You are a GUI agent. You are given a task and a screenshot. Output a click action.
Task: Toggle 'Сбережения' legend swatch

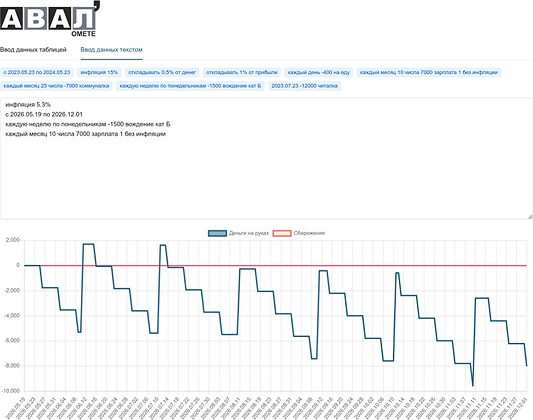(282, 233)
